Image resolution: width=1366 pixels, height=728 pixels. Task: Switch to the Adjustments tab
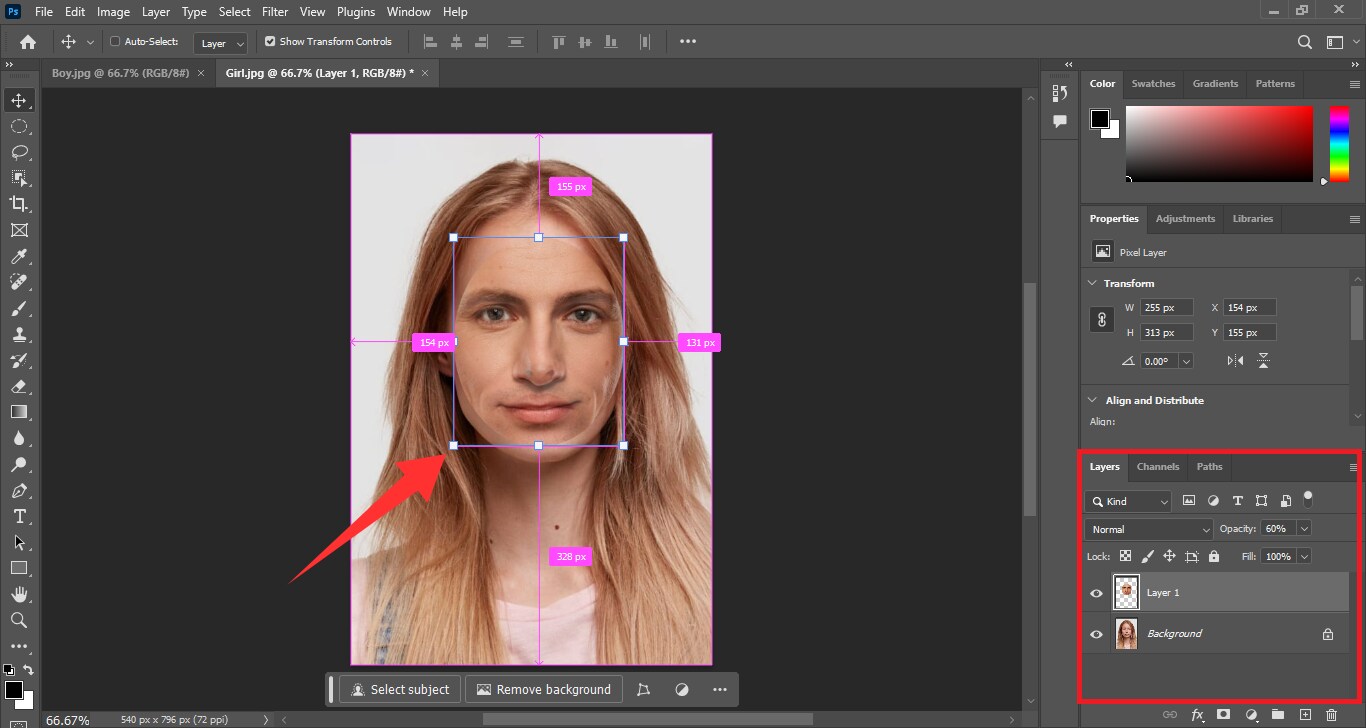coord(1185,219)
